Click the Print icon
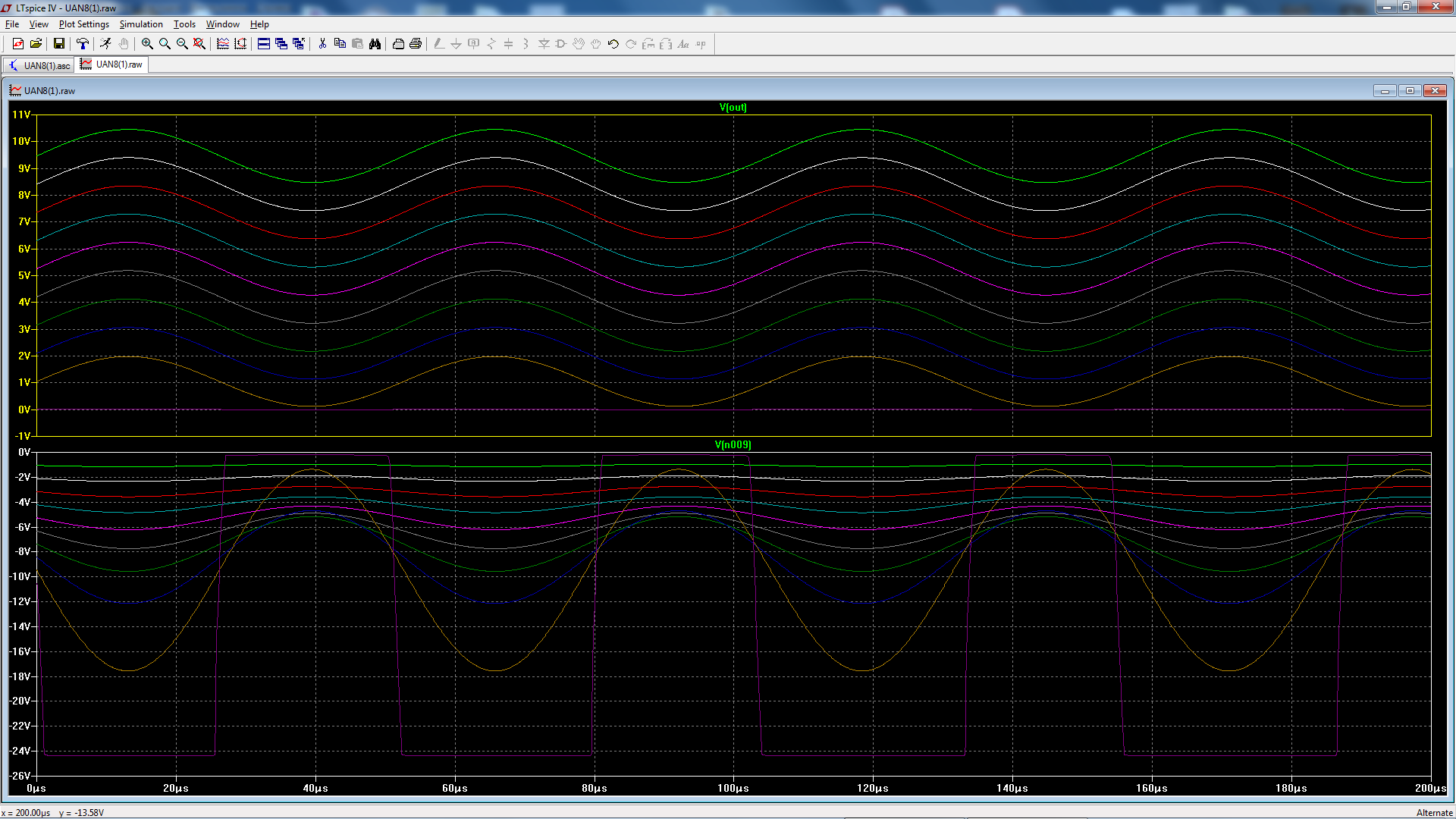Screen dimensions: 1456x819 tap(416, 44)
